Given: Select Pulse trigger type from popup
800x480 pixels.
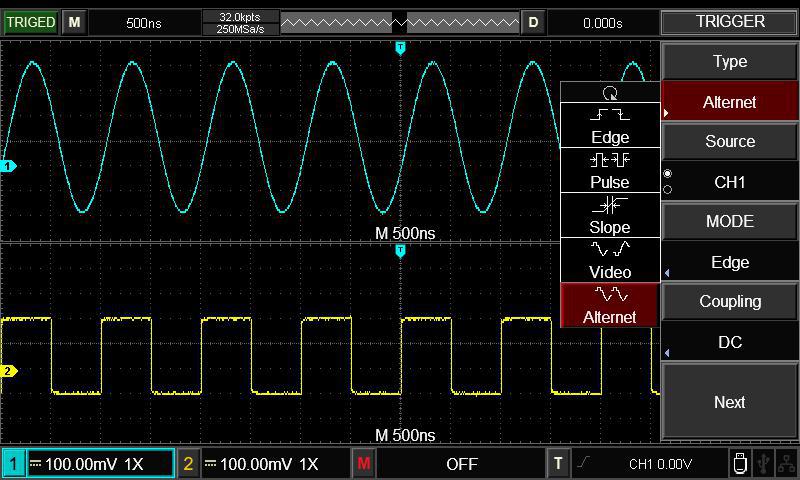Looking at the screenshot, I should 610,171.
